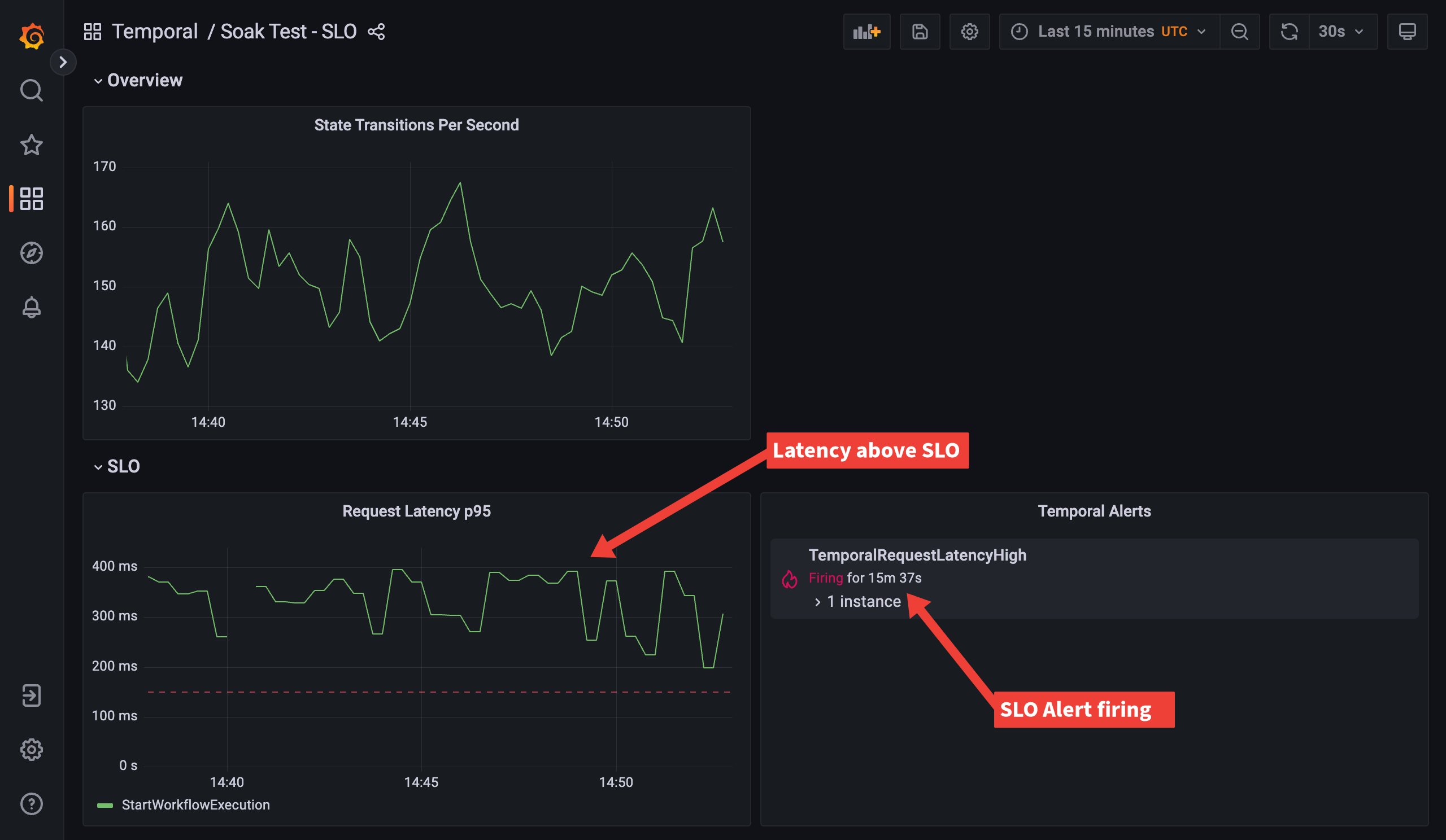Collapse the Overview row
The width and height of the screenshot is (1446, 840).
click(x=138, y=80)
